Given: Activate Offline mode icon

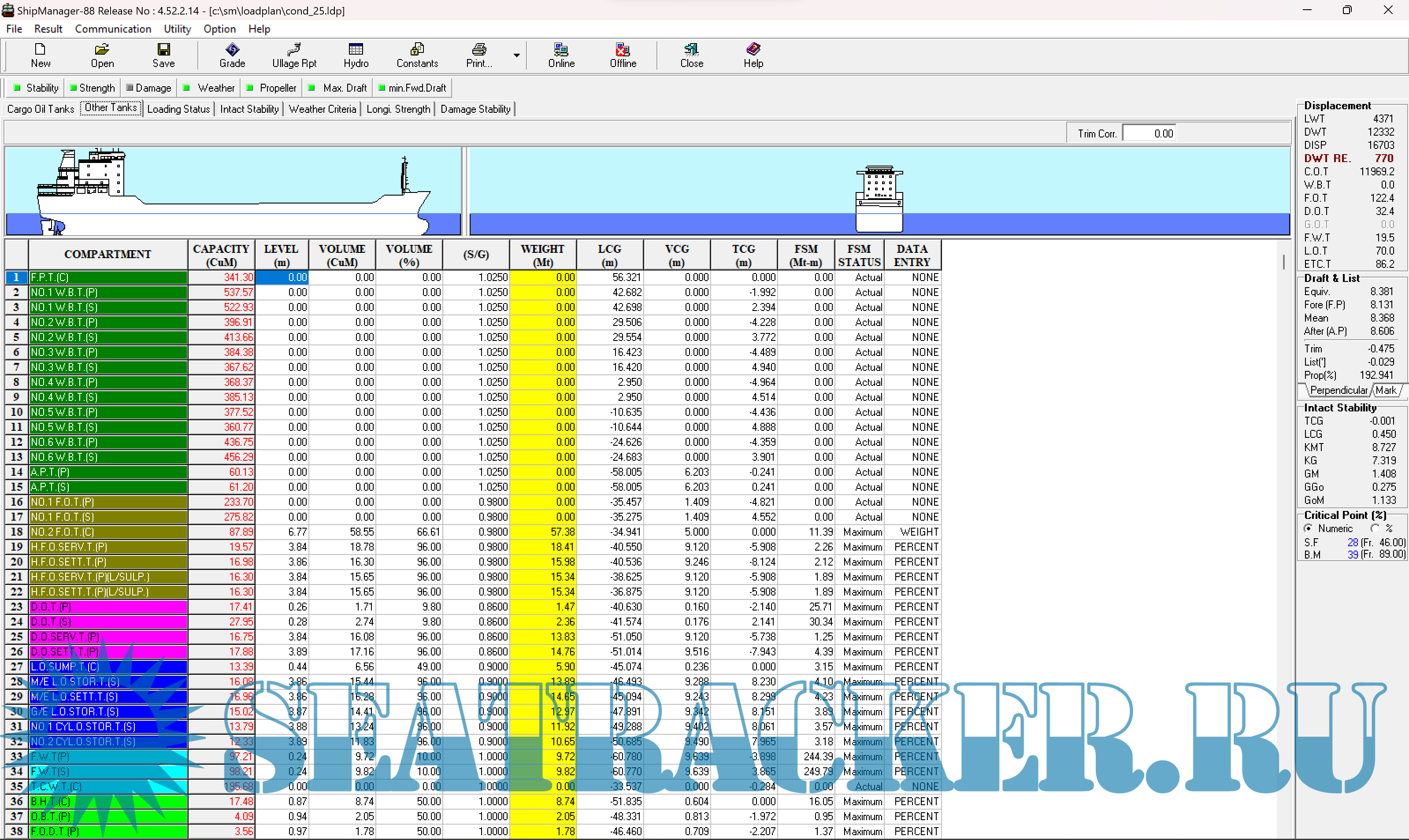Looking at the screenshot, I should pyautogui.click(x=622, y=55).
